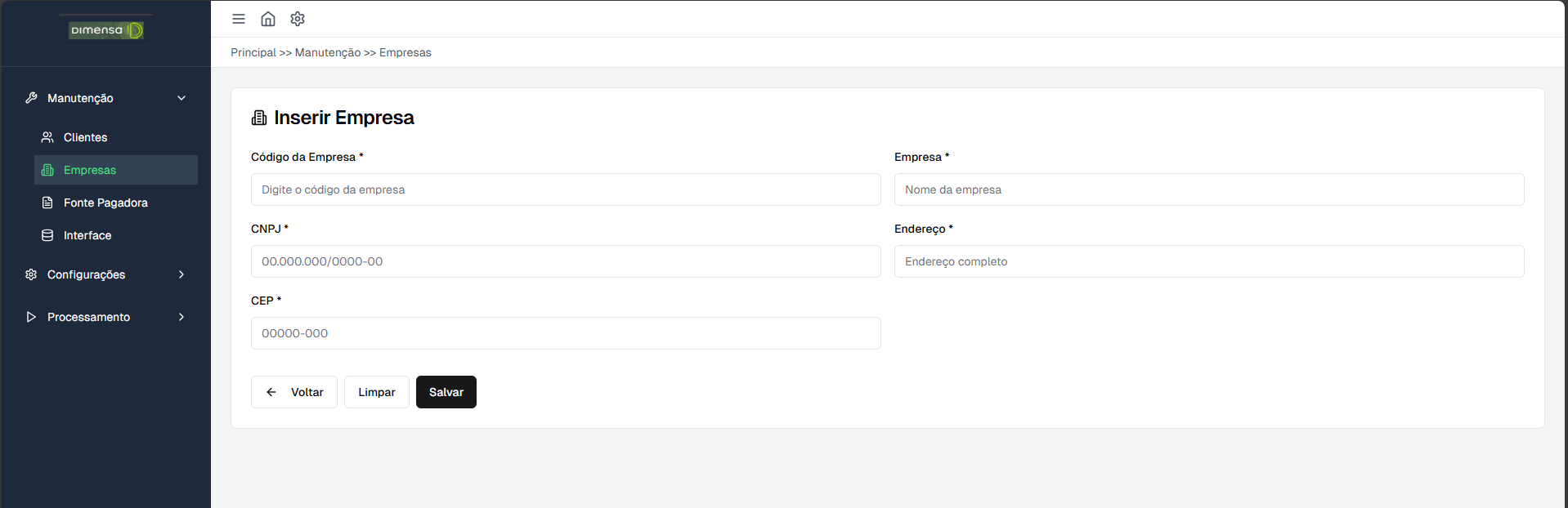Click the Clientes users icon
Image resolution: width=1568 pixels, height=508 pixels.
coord(47,137)
